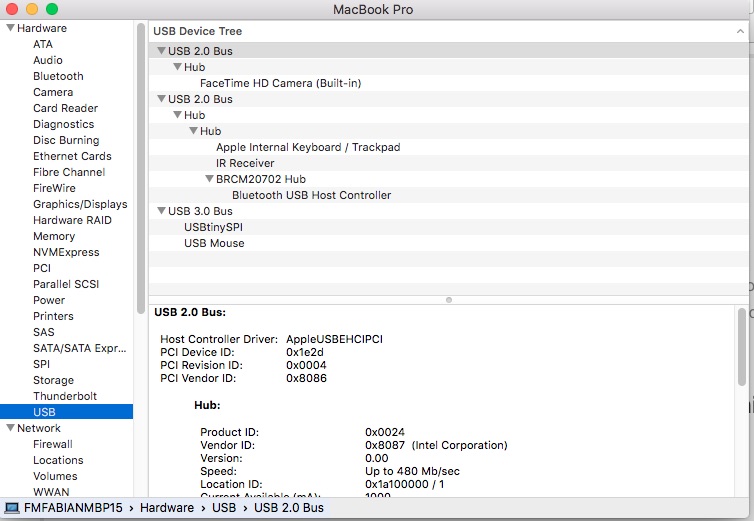
Task: Select Thunderbolt in the sidebar
Action: pos(65,396)
